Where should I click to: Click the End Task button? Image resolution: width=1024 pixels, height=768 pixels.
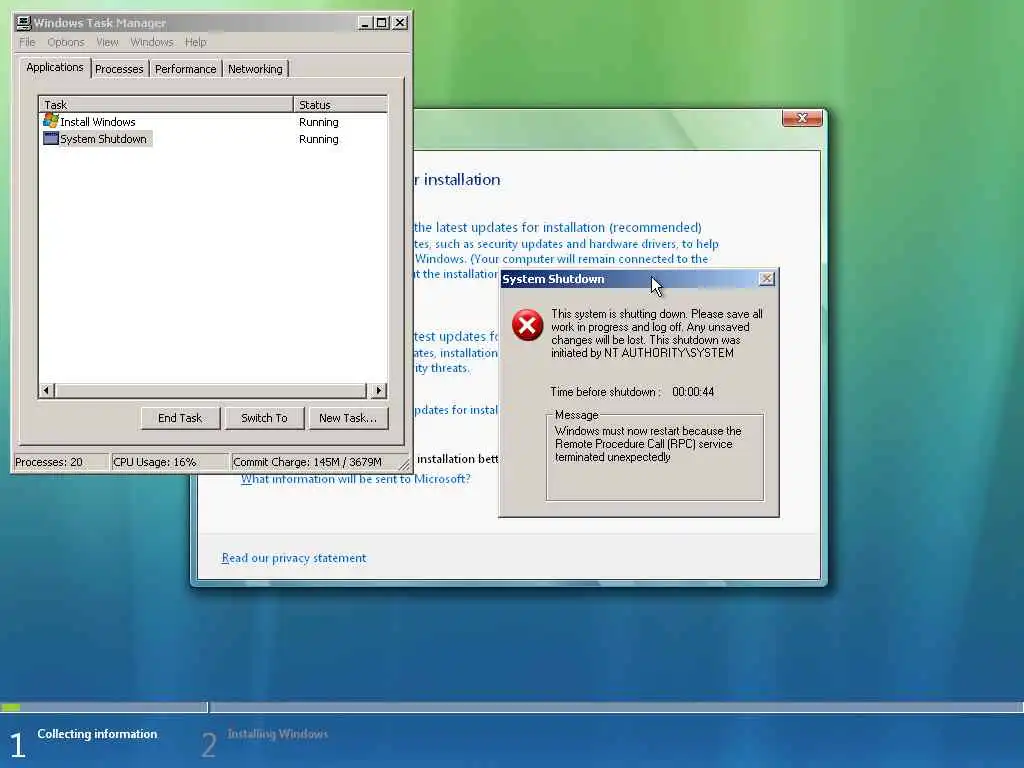[180, 418]
